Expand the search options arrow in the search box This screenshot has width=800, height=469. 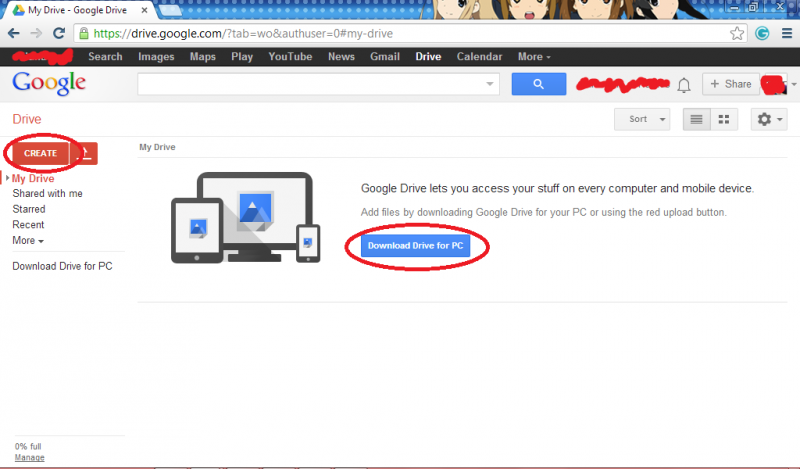tap(490, 84)
